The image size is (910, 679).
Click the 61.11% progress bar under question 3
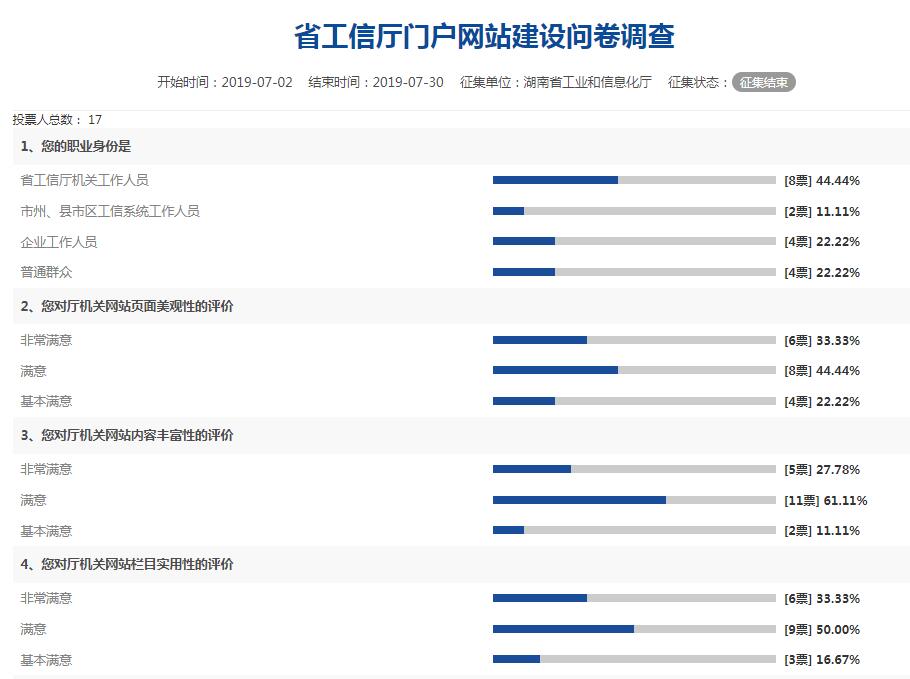point(634,500)
